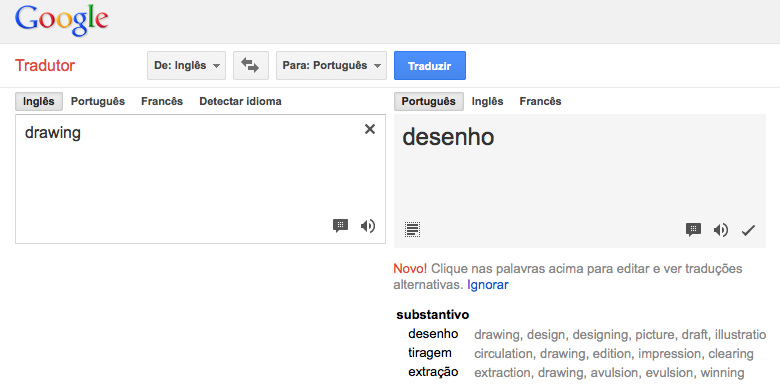
Task: Click the blue Traduzir button
Action: [x=430, y=65]
